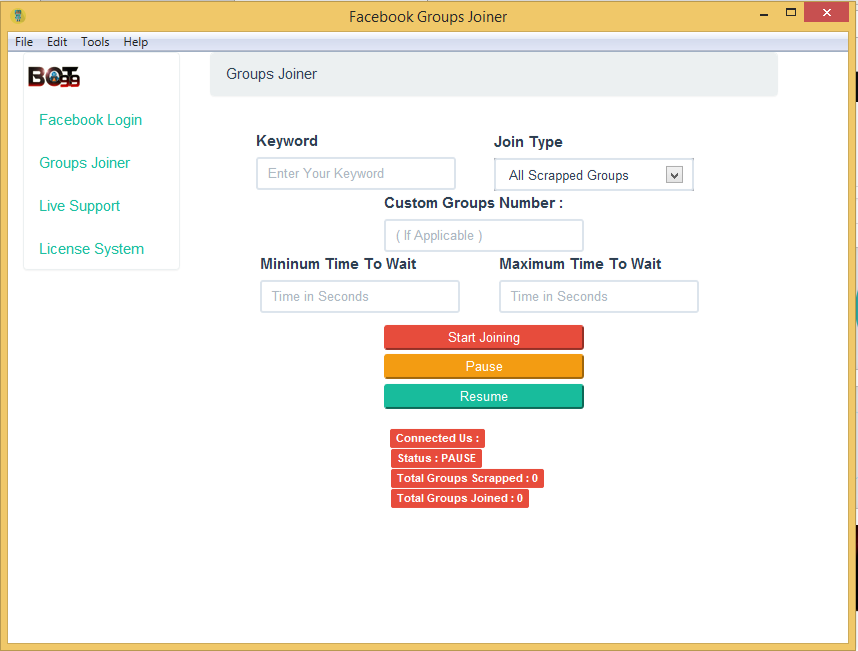858x651 pixels.
Task: Pause the group joining process
Action: [483, 366]
